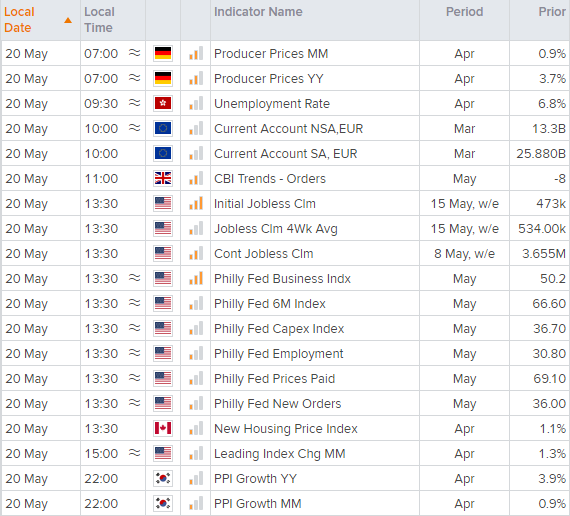This screenshot has height=516, width=570.
Task: Select the Period column header
Action: coord(464,12)
